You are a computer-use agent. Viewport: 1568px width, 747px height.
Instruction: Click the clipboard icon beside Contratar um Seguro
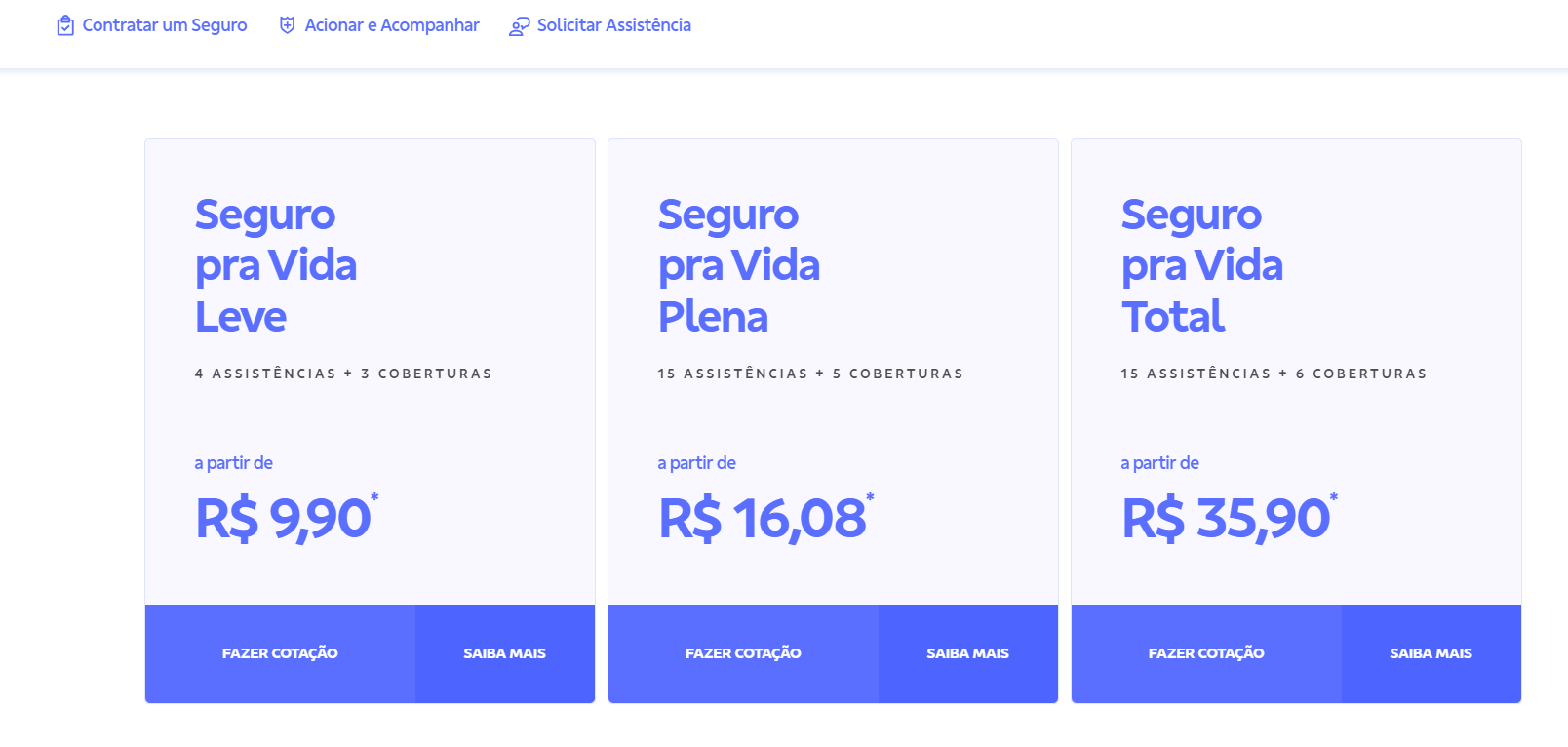click(65, 25)
